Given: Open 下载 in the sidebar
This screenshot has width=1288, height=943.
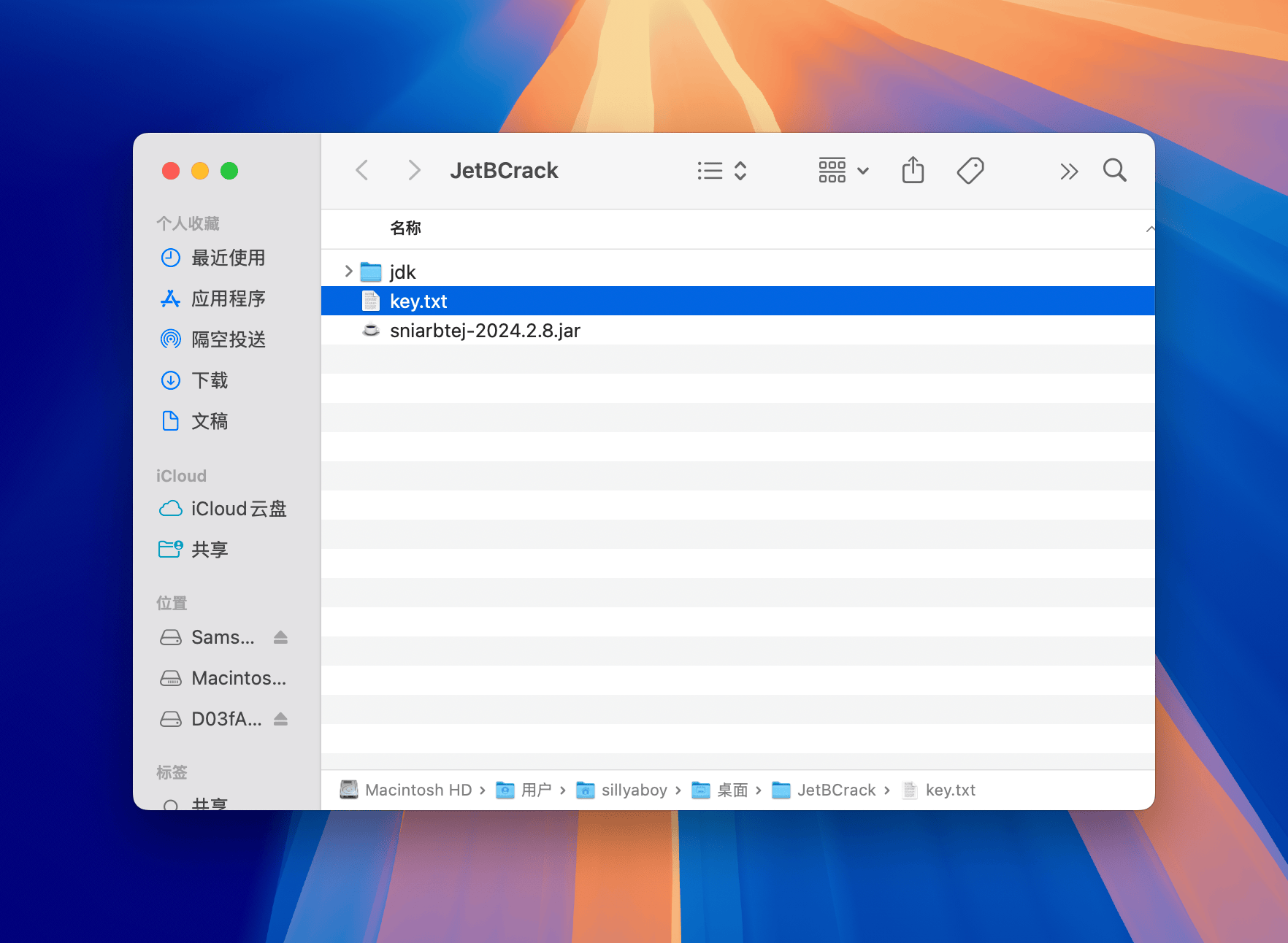Looking at the screenshot, I should (193, 380).
